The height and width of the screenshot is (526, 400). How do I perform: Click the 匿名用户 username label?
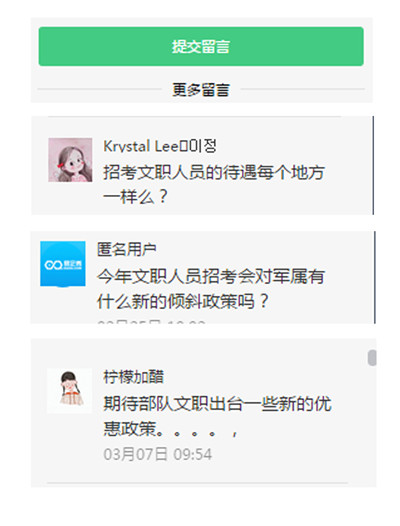tap(127, 249)
